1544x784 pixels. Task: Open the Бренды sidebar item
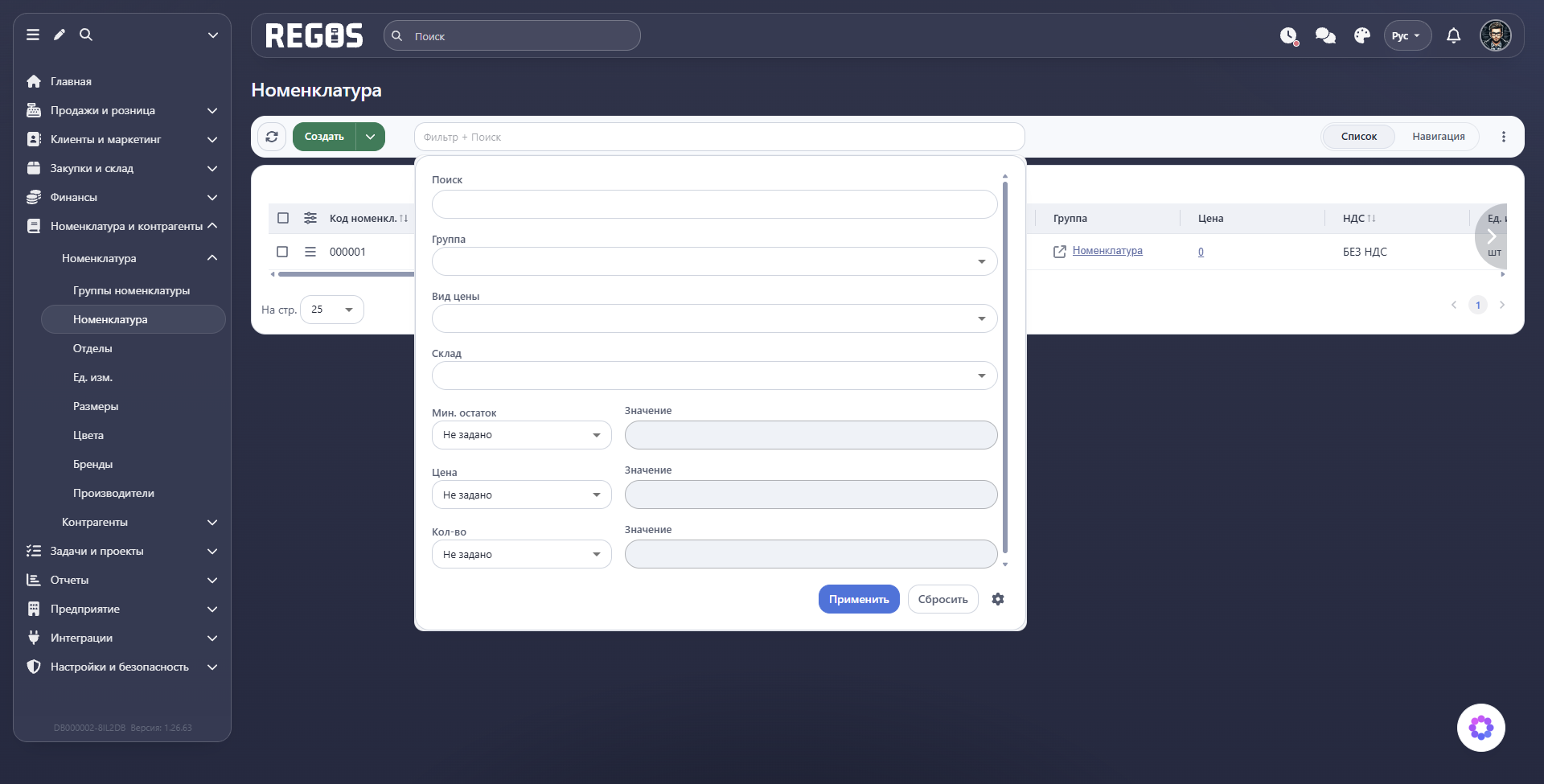93,464
